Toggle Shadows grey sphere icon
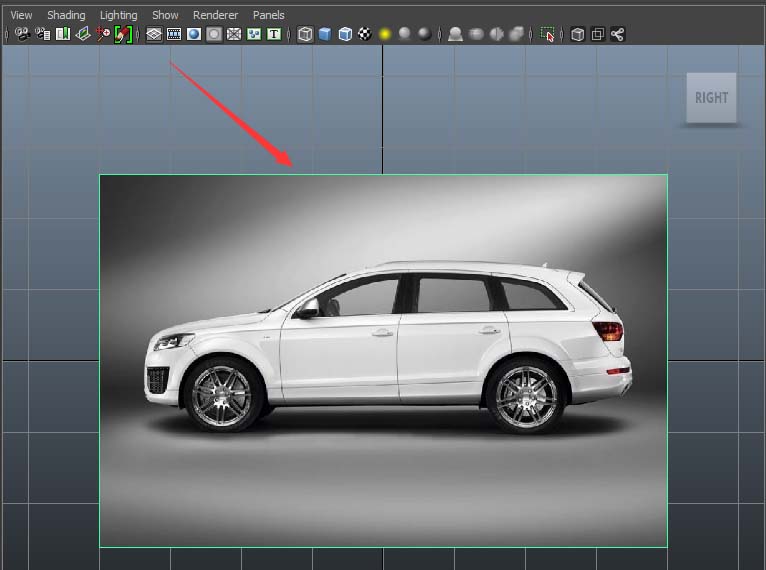Viewport: 766px width, 570px height. (404, 34)
